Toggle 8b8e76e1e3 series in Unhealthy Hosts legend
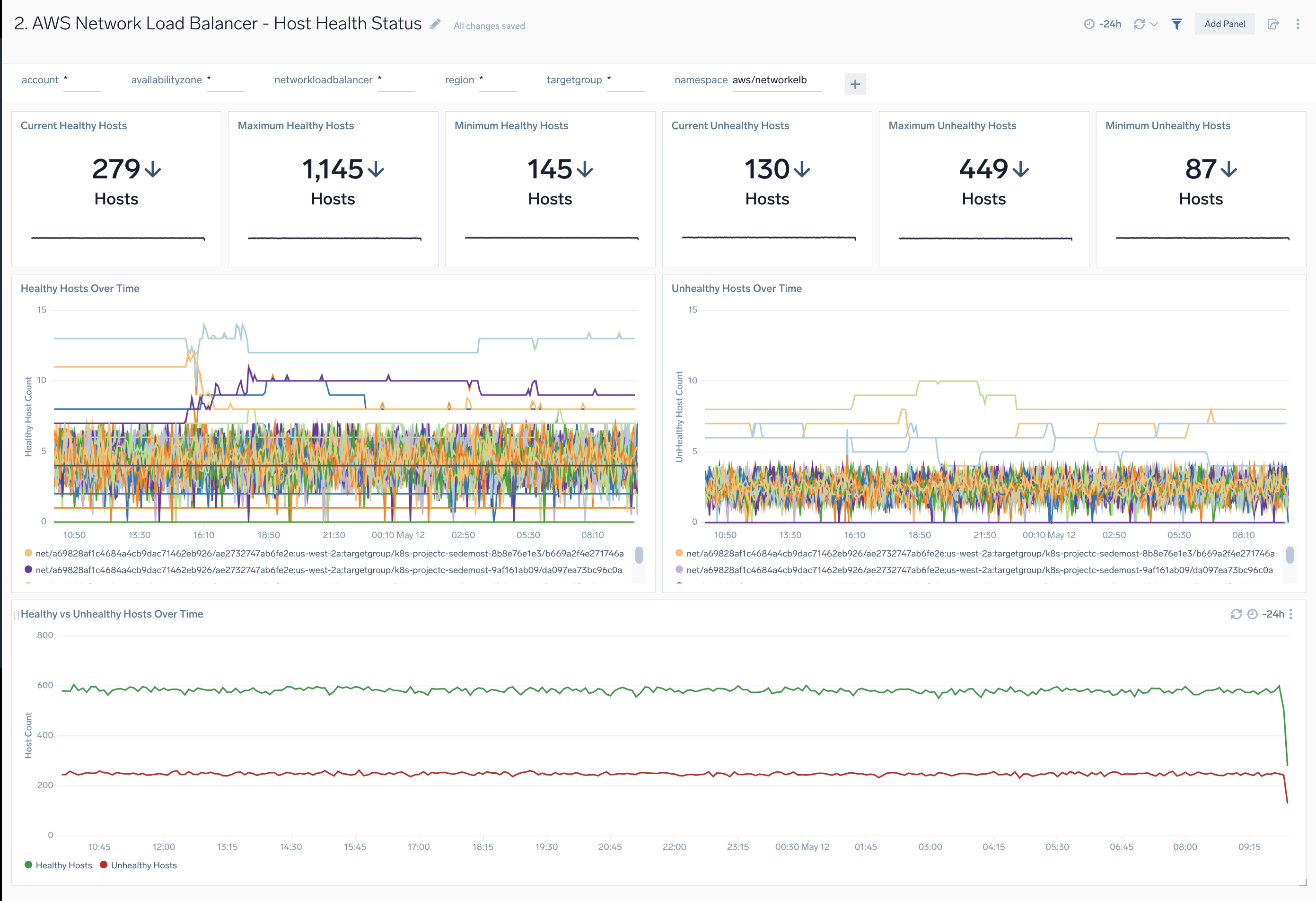Image resolution: width=1316 pixels, height=901 pixels. click(974, 553)
